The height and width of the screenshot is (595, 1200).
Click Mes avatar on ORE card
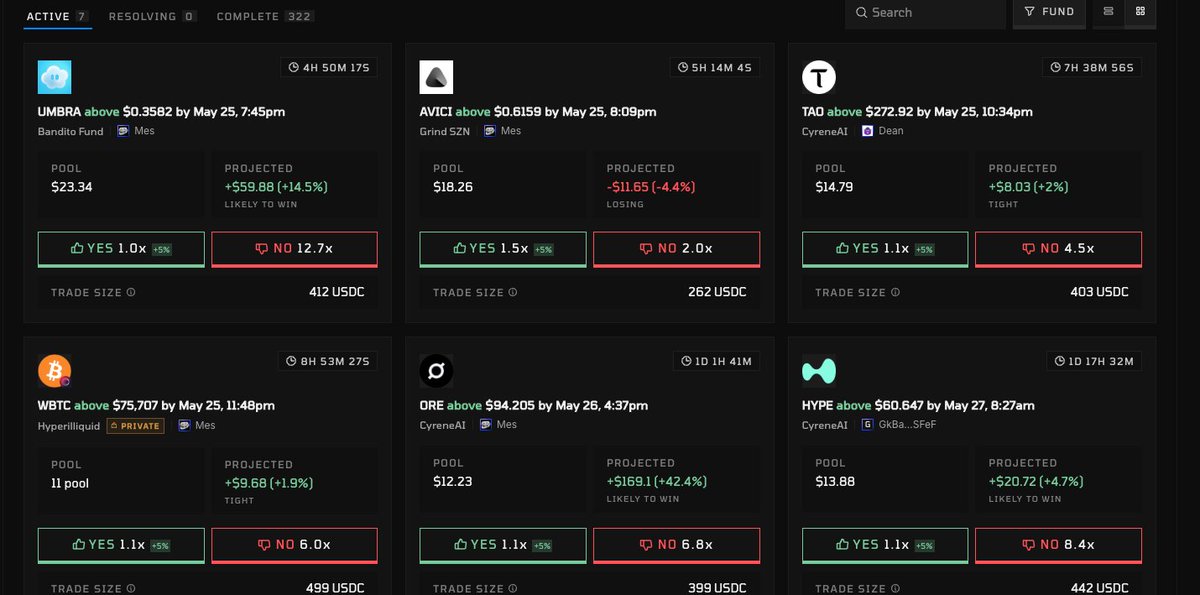coord(486,425)
